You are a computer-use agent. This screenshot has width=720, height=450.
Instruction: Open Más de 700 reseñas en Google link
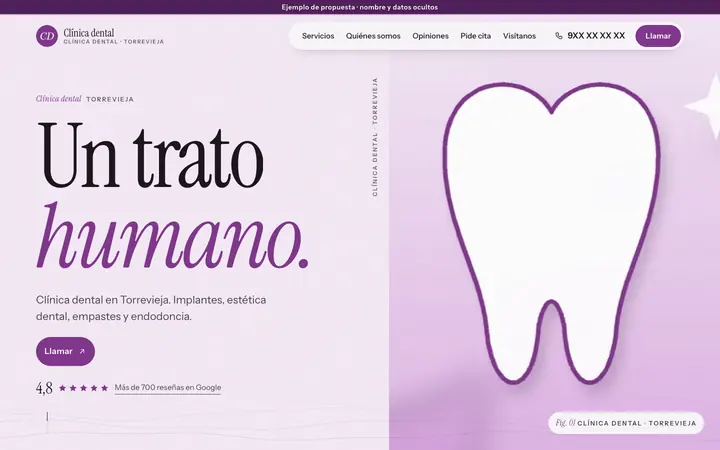point(168,388)
